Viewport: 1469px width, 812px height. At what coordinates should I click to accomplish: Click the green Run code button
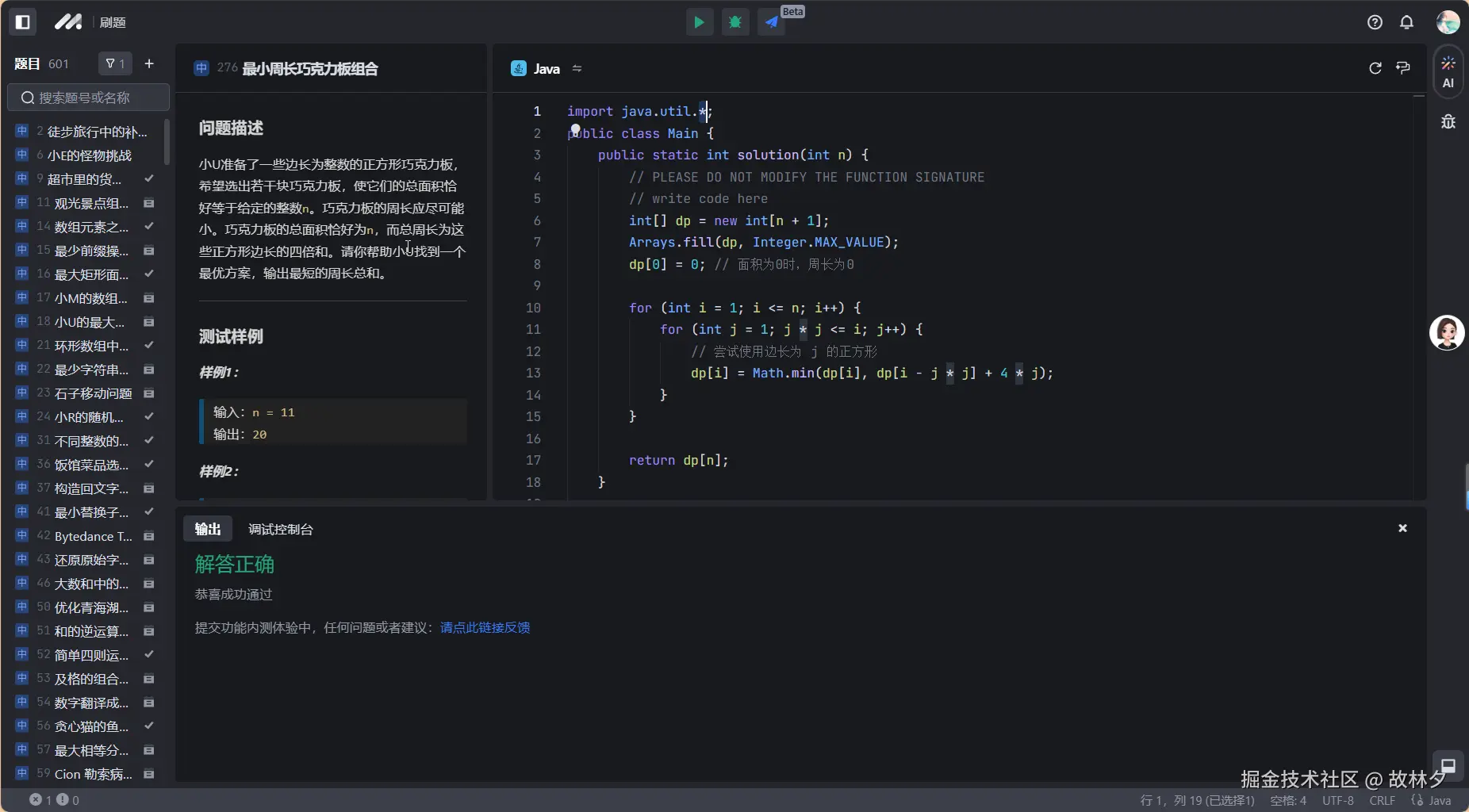pos(699,22)
